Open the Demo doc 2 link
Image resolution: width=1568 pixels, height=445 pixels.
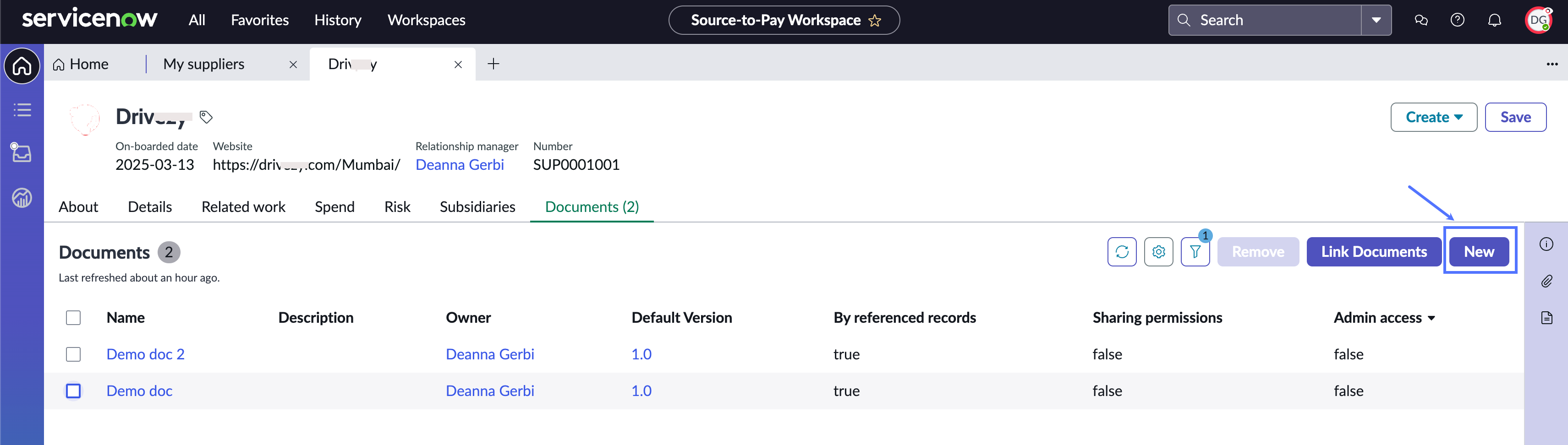pos(145,354)
